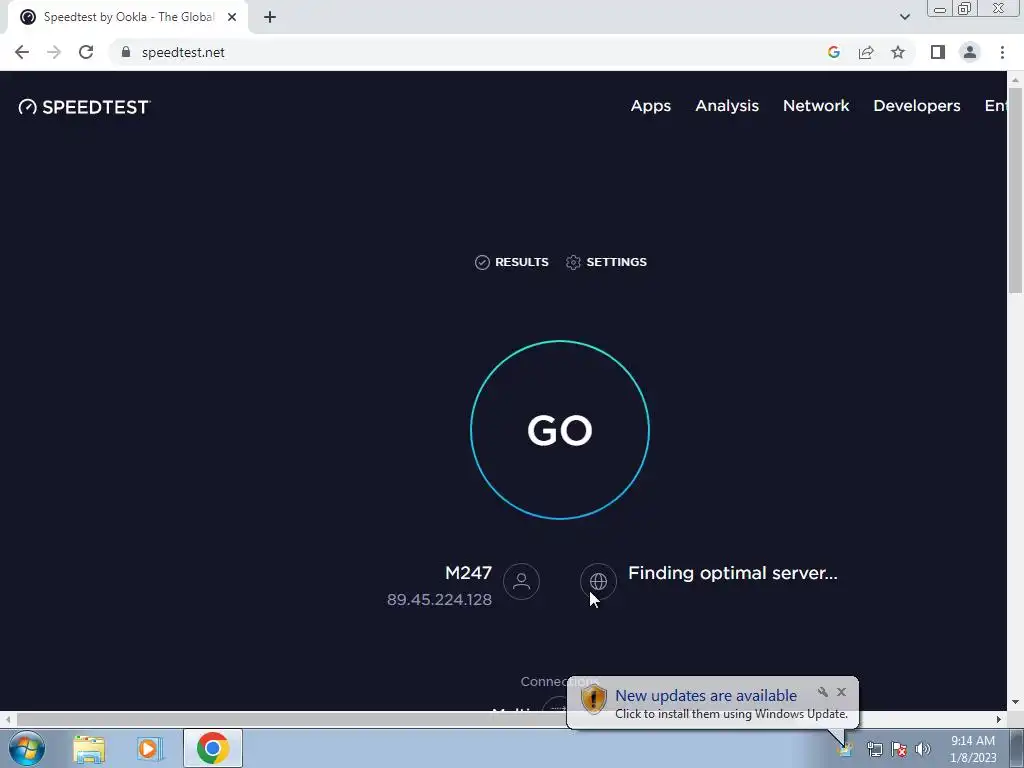
Task: Start the test with the GO button
Action: click(x=560, y=430)
